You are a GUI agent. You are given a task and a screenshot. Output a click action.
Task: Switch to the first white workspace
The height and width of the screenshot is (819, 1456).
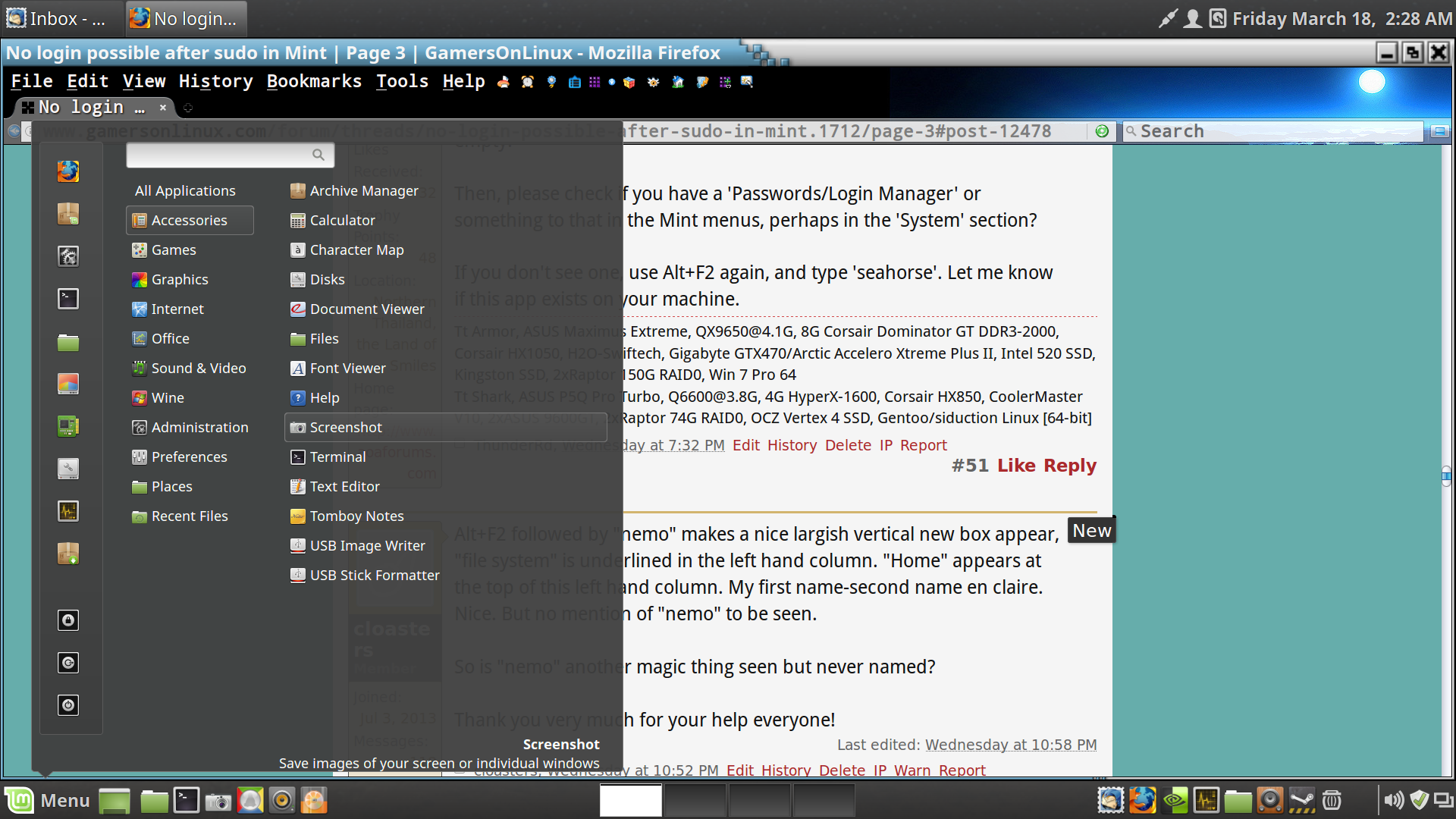tap(630, 800)
